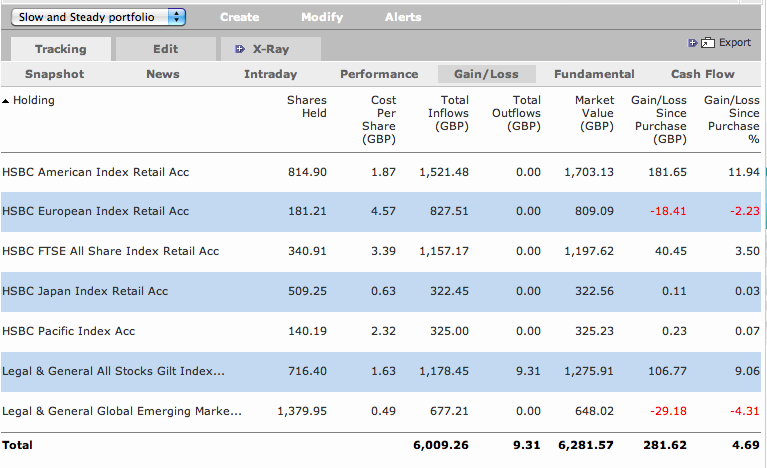Screen dimensions: 767x468
Task: Select the News view
Action: [163, 74]
